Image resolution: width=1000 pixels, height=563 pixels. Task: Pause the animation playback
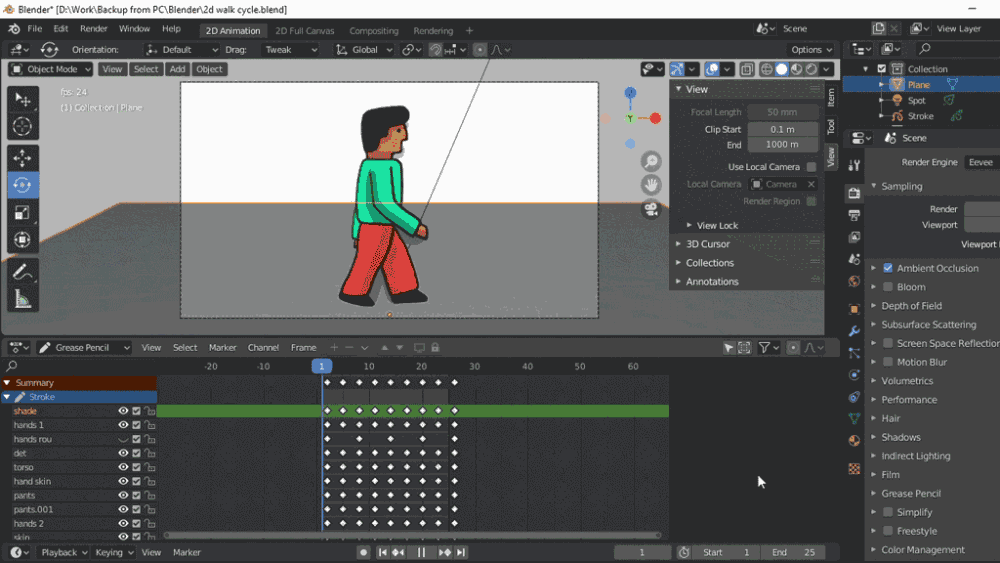[421, 552]
